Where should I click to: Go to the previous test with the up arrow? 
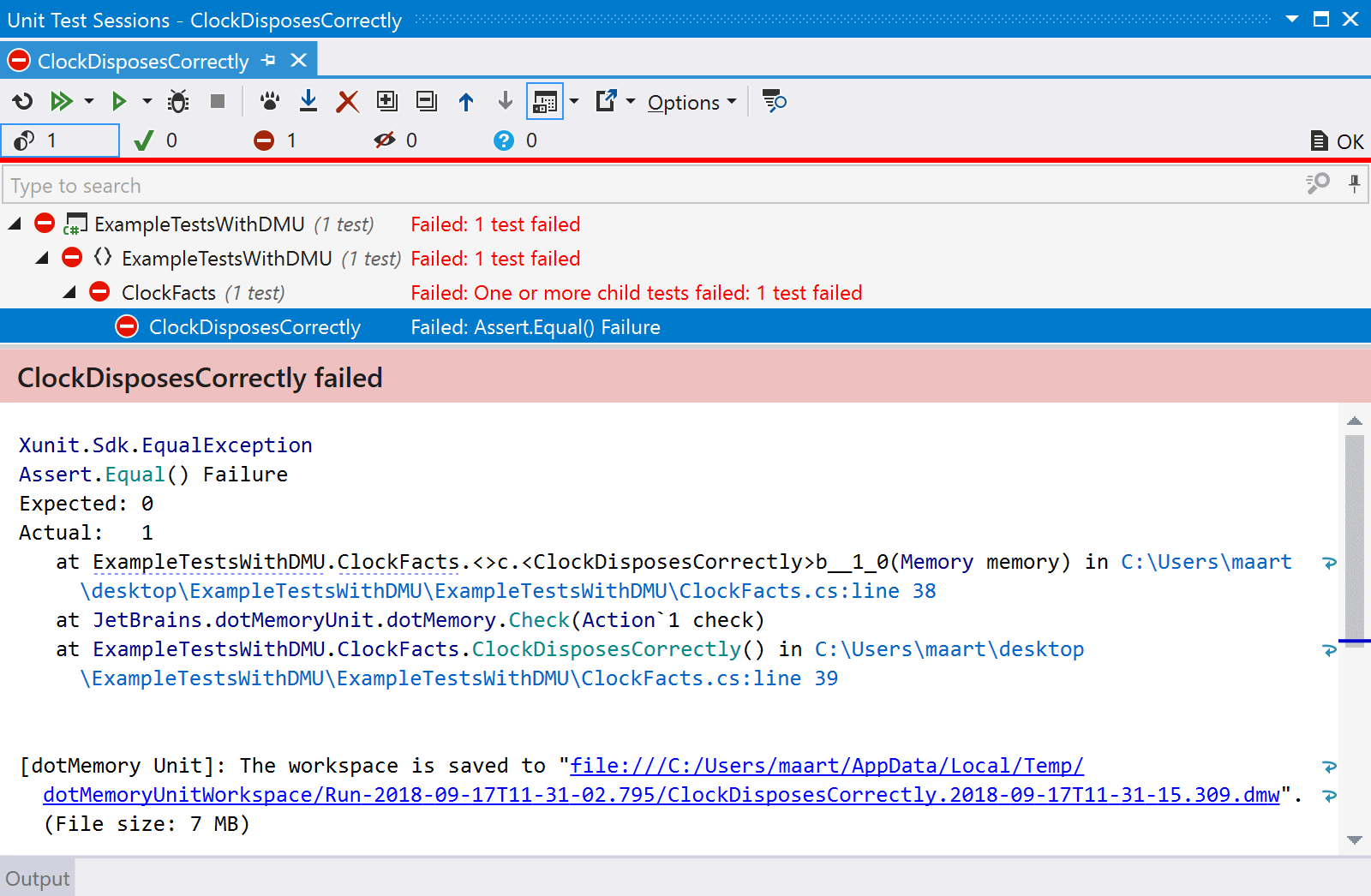coord(466,102)
